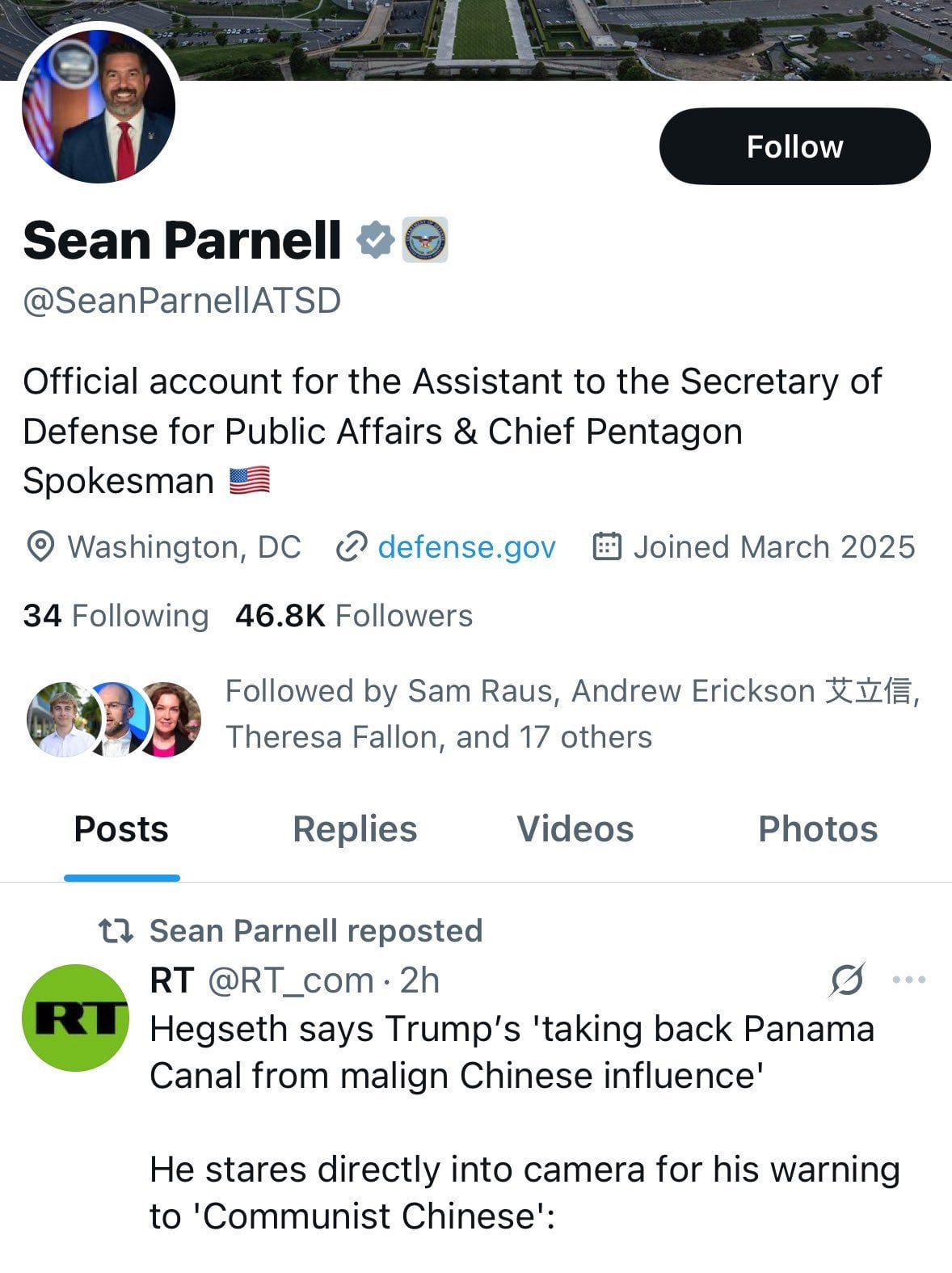
Task: Open the defense.gov website link
Action: point(466,547)
